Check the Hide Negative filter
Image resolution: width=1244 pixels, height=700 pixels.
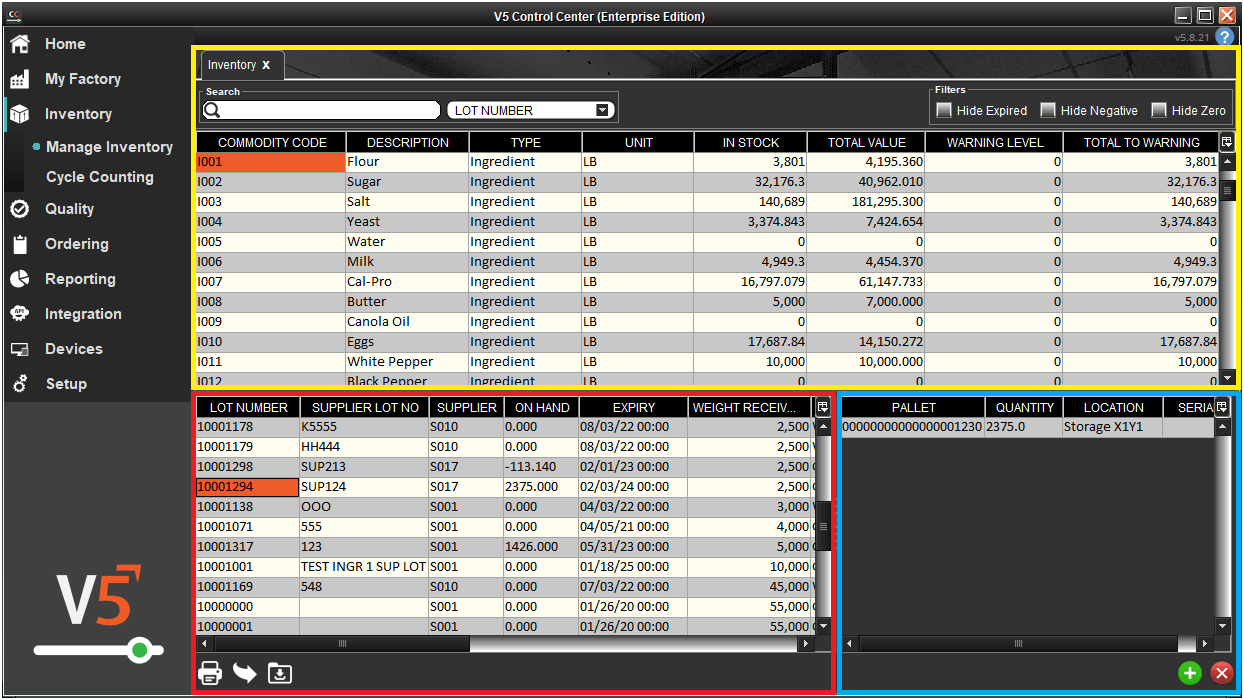pyautogui.click(x=1047, y=110)
